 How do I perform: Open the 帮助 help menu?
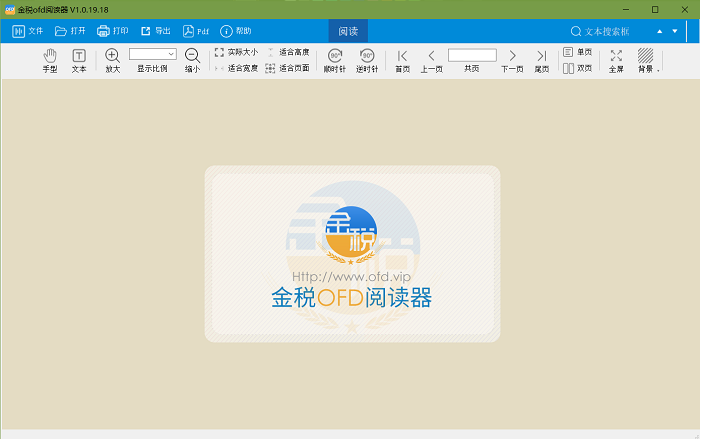pos(236,31)
